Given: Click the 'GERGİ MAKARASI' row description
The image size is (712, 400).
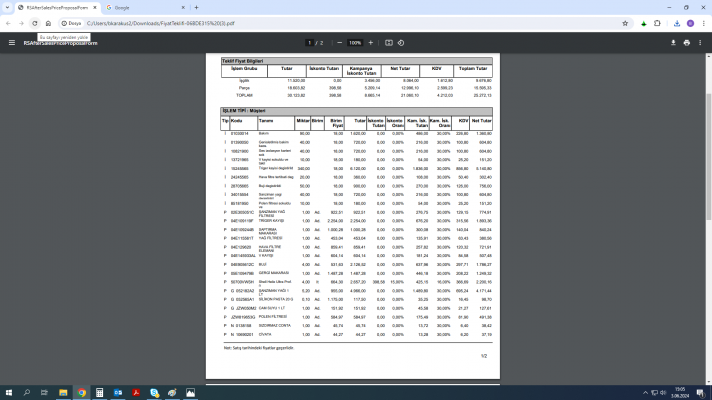Looking at the screenshot, I should click(x=274, y=273).
